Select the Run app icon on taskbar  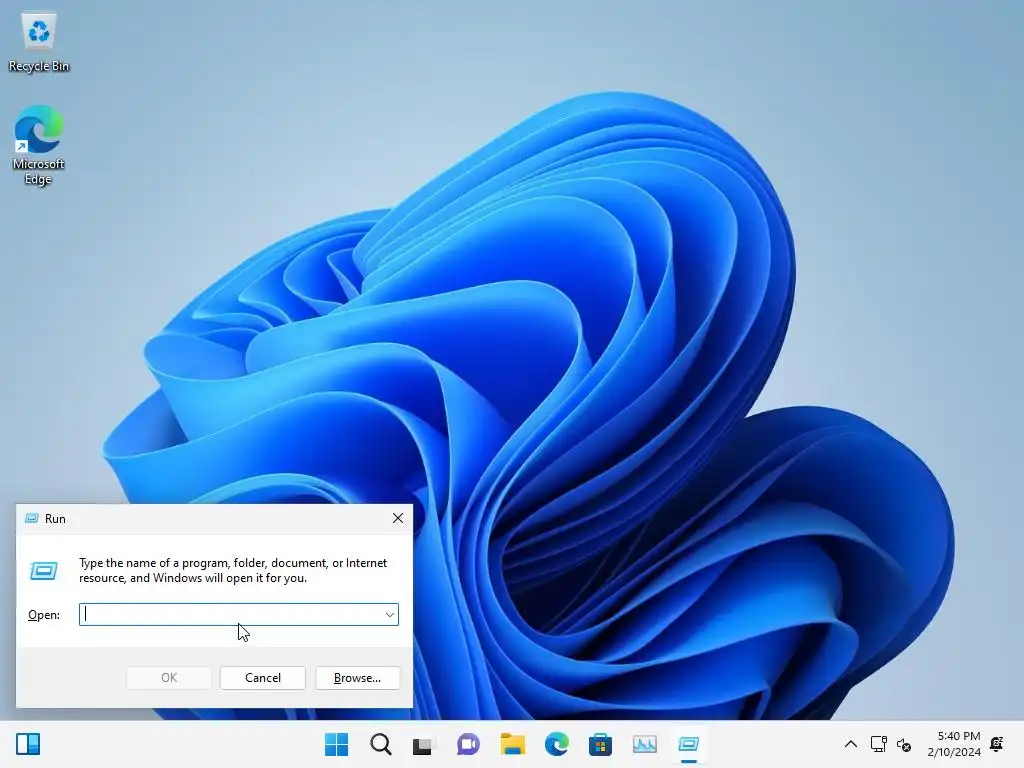pyautogui.click(x=688, y=744)
